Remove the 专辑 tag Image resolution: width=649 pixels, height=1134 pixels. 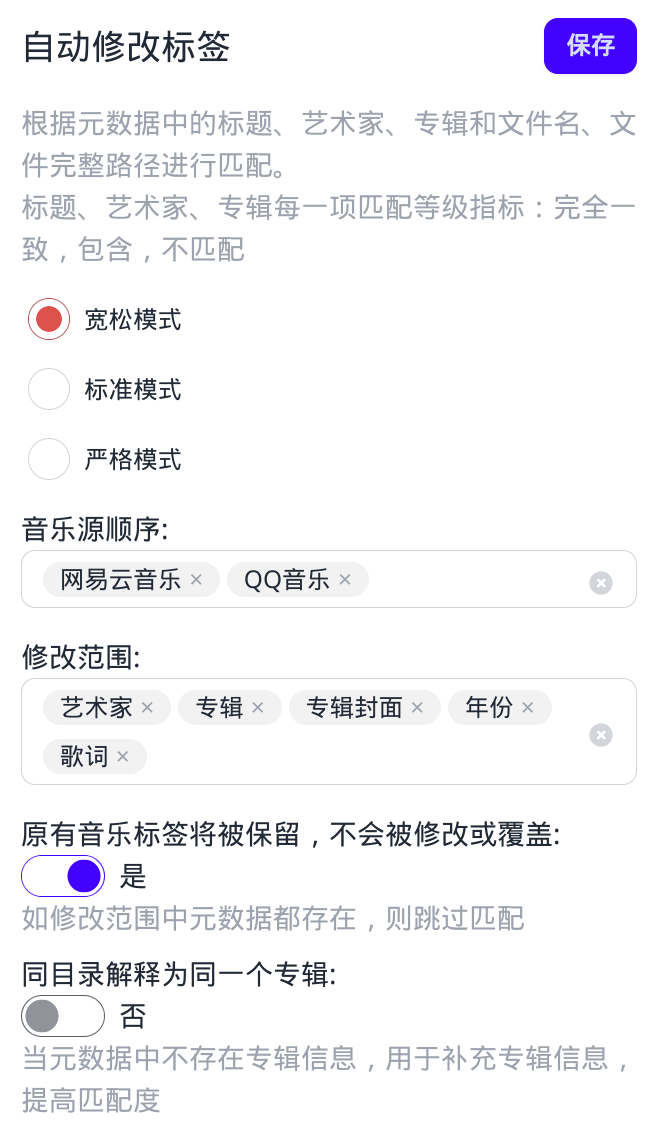pyautogui.click(x=258, y=707)
